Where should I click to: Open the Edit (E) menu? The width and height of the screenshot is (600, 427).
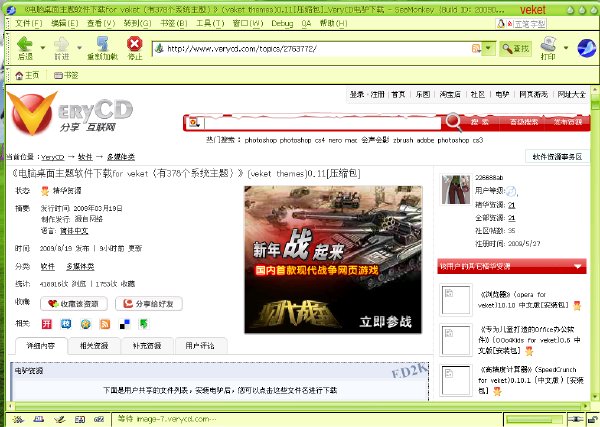pos(65,23)
